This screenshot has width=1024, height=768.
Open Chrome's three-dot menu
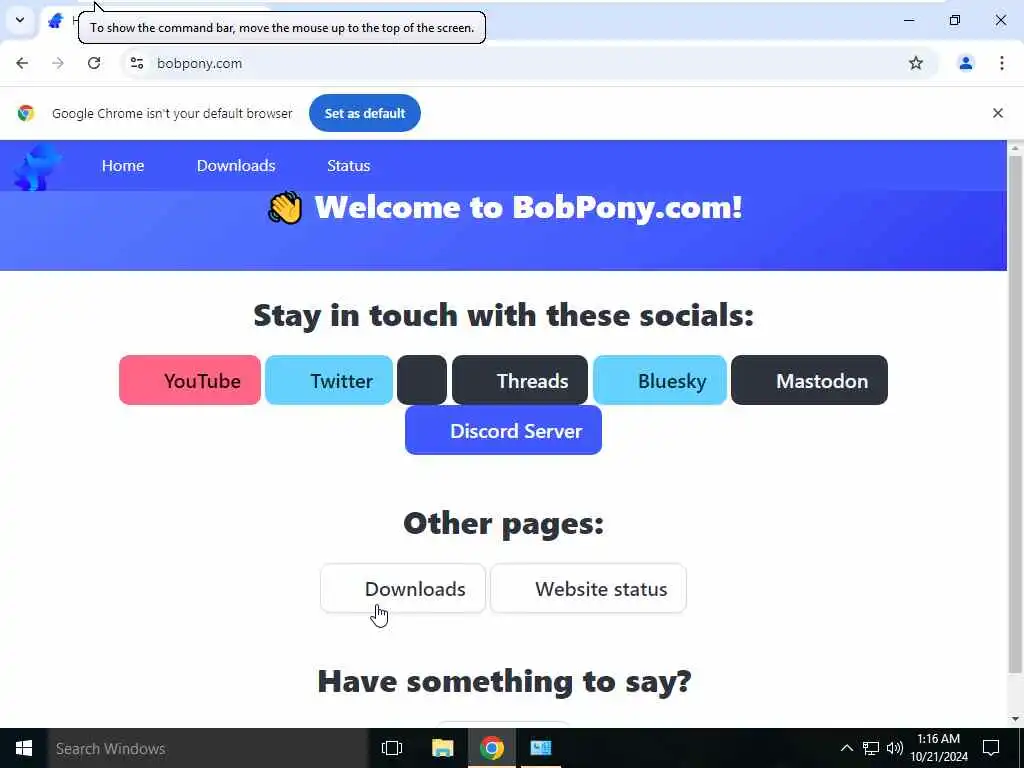point(1002,63)
